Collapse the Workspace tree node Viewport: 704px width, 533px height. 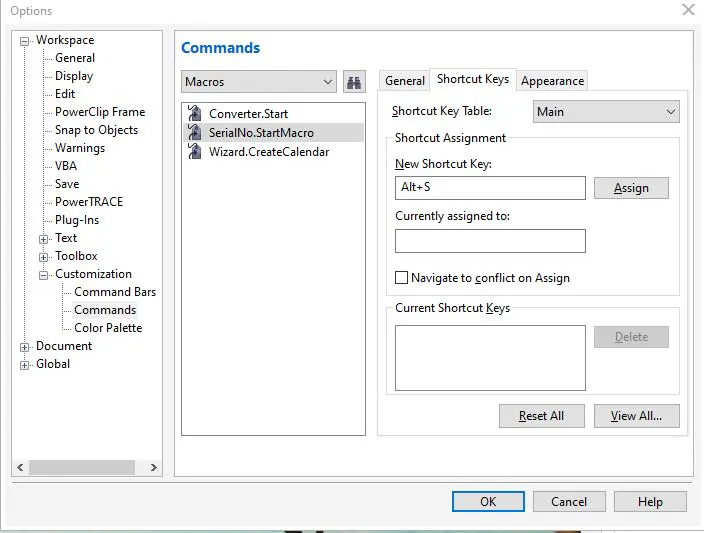tap(24, 41)
